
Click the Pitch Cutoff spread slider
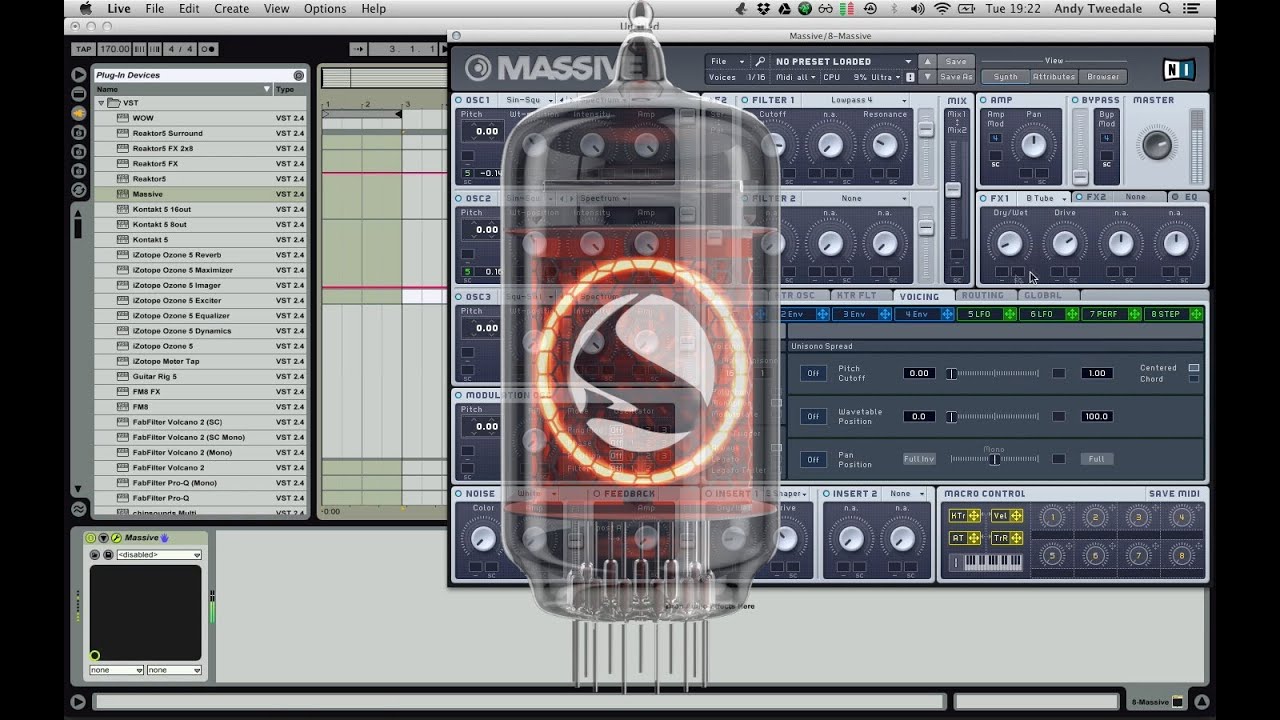coord(994,373)
